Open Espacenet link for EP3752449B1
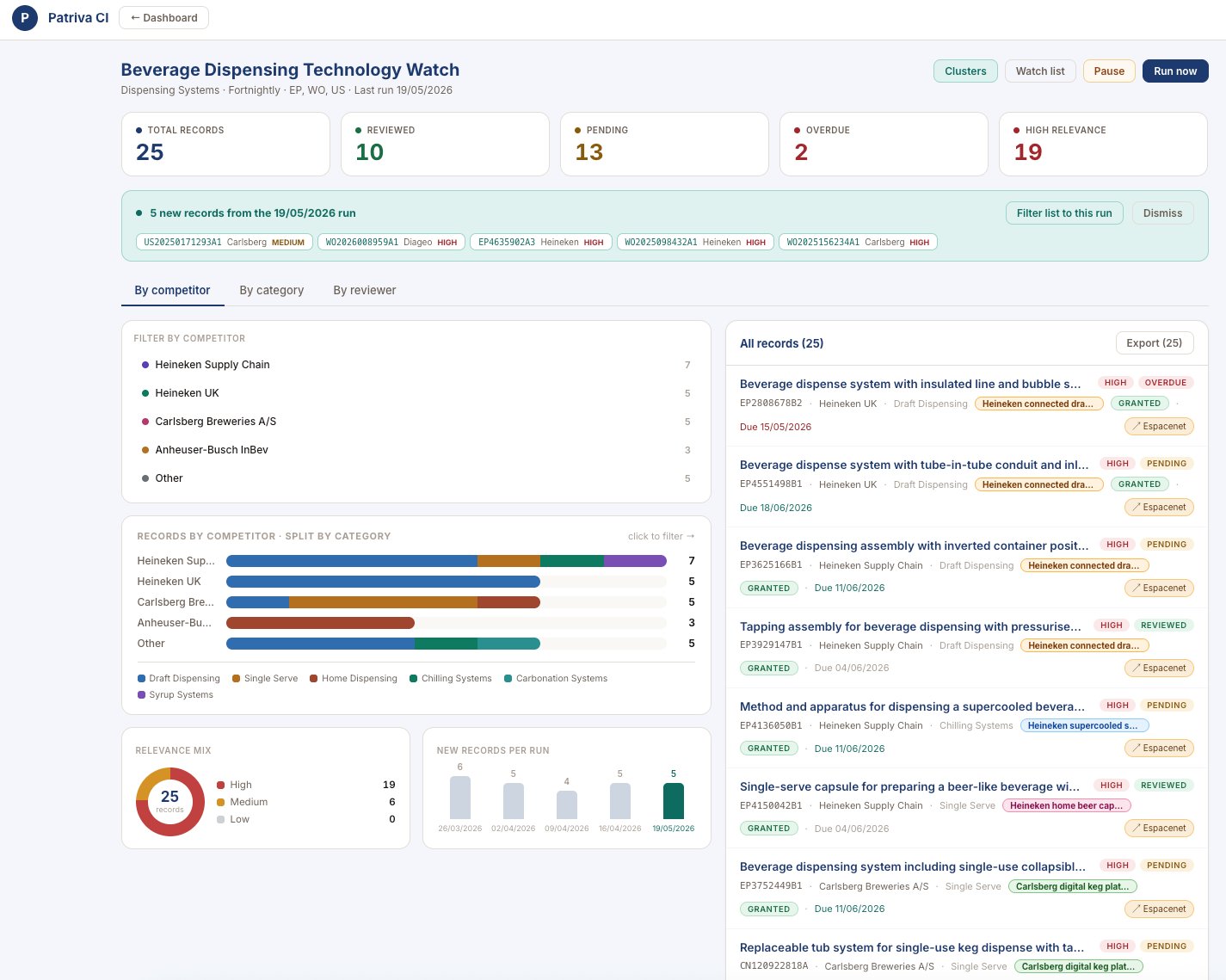This screenshot has width=1226, height=980. click(1159, 909)
